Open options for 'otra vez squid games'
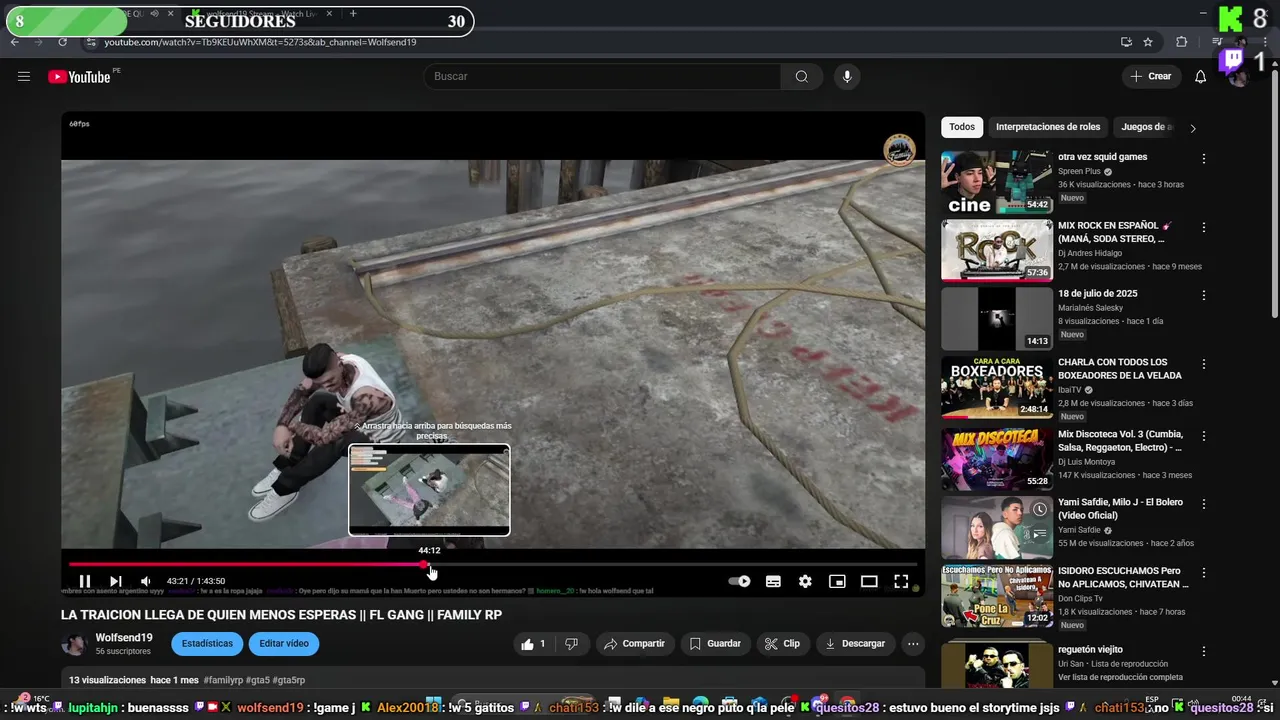The width and height of the screenshot is (1280, 720). (1204, 159)
